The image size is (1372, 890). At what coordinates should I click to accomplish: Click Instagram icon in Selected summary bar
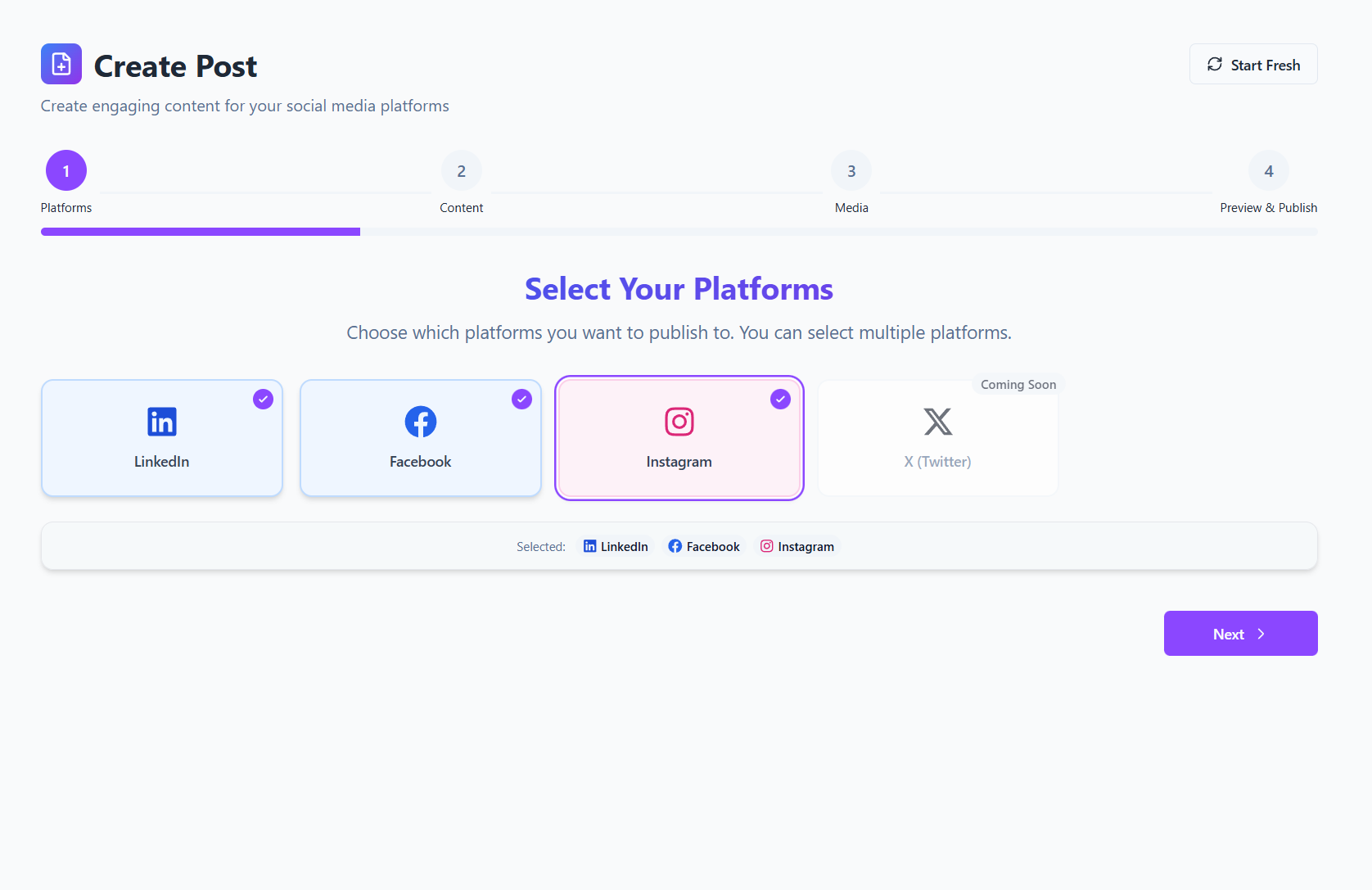[x=767, y=546]
